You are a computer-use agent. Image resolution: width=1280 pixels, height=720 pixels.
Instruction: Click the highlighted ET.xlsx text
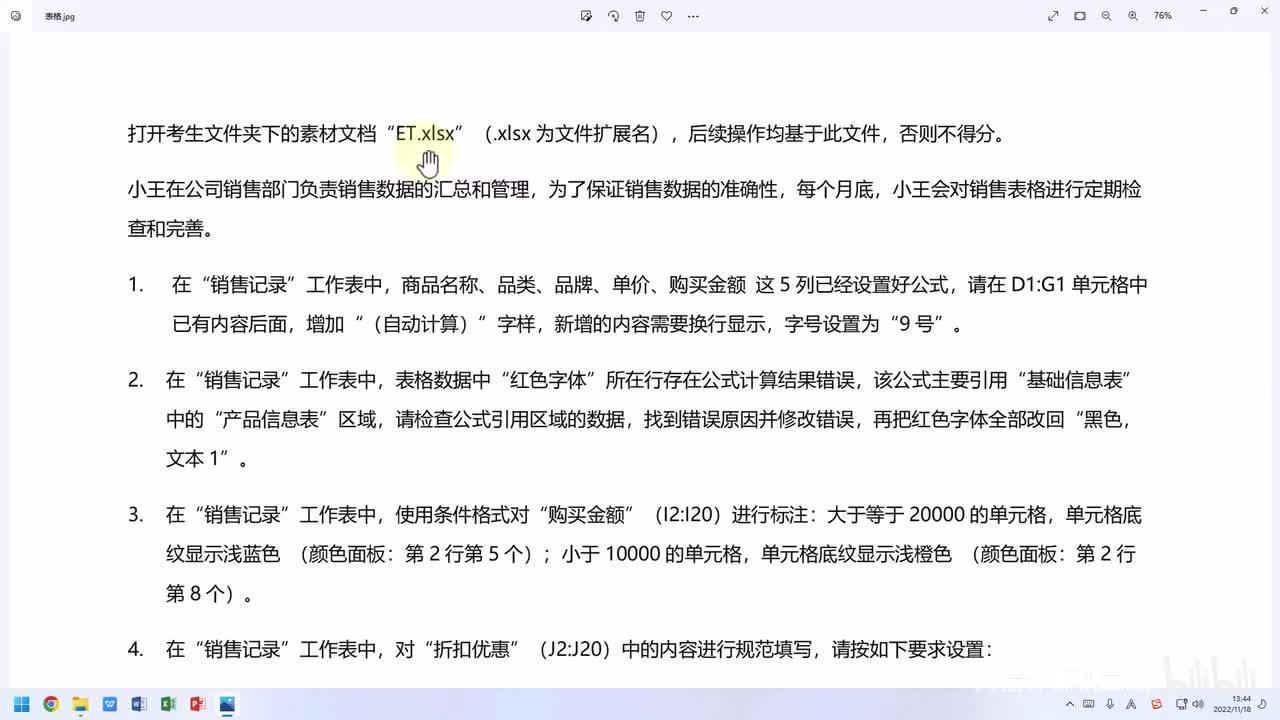(x=425, y=133)
